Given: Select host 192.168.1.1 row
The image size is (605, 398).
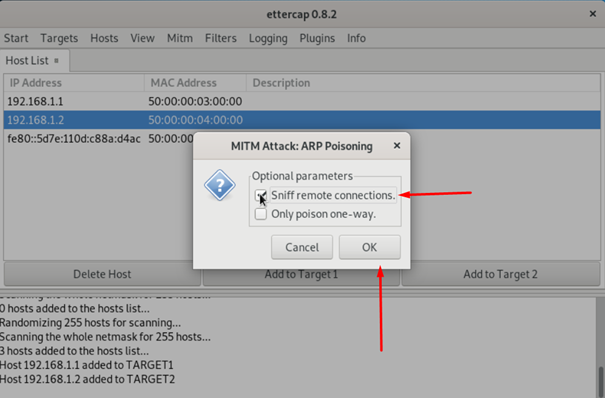Looking at the screenshot, I should pyautogui.click(x=302, y=101).
